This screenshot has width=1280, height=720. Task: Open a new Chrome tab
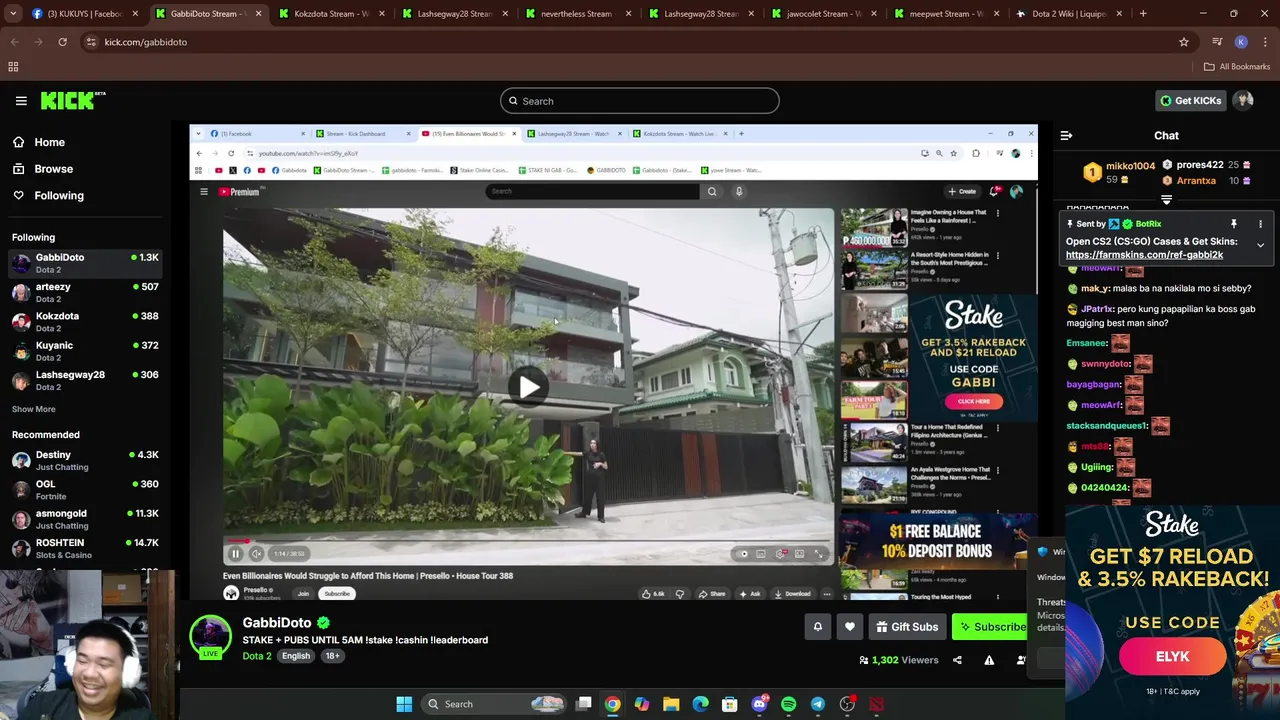coord(1143,14)
